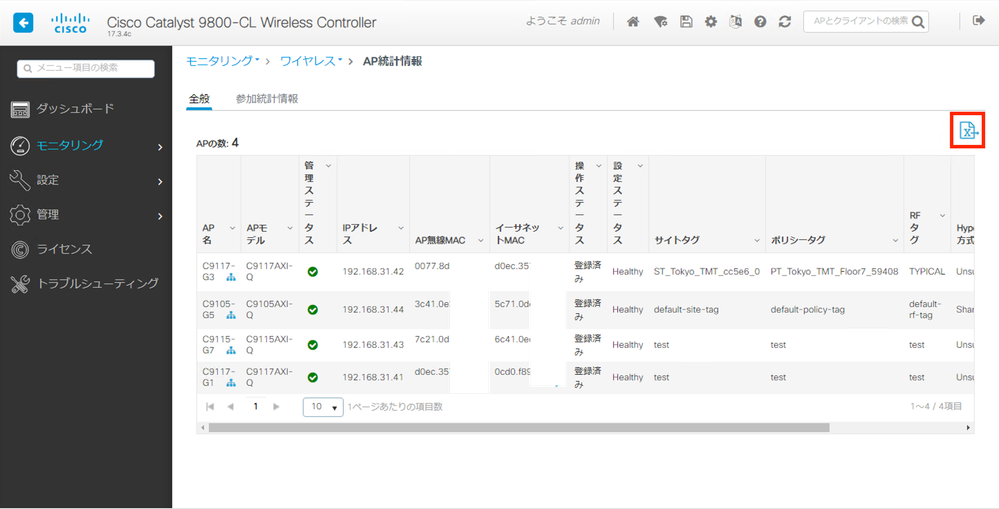The image size is (999, 509).
Task: Switch to 参加統計情報 tab
Action: point(267,99)
